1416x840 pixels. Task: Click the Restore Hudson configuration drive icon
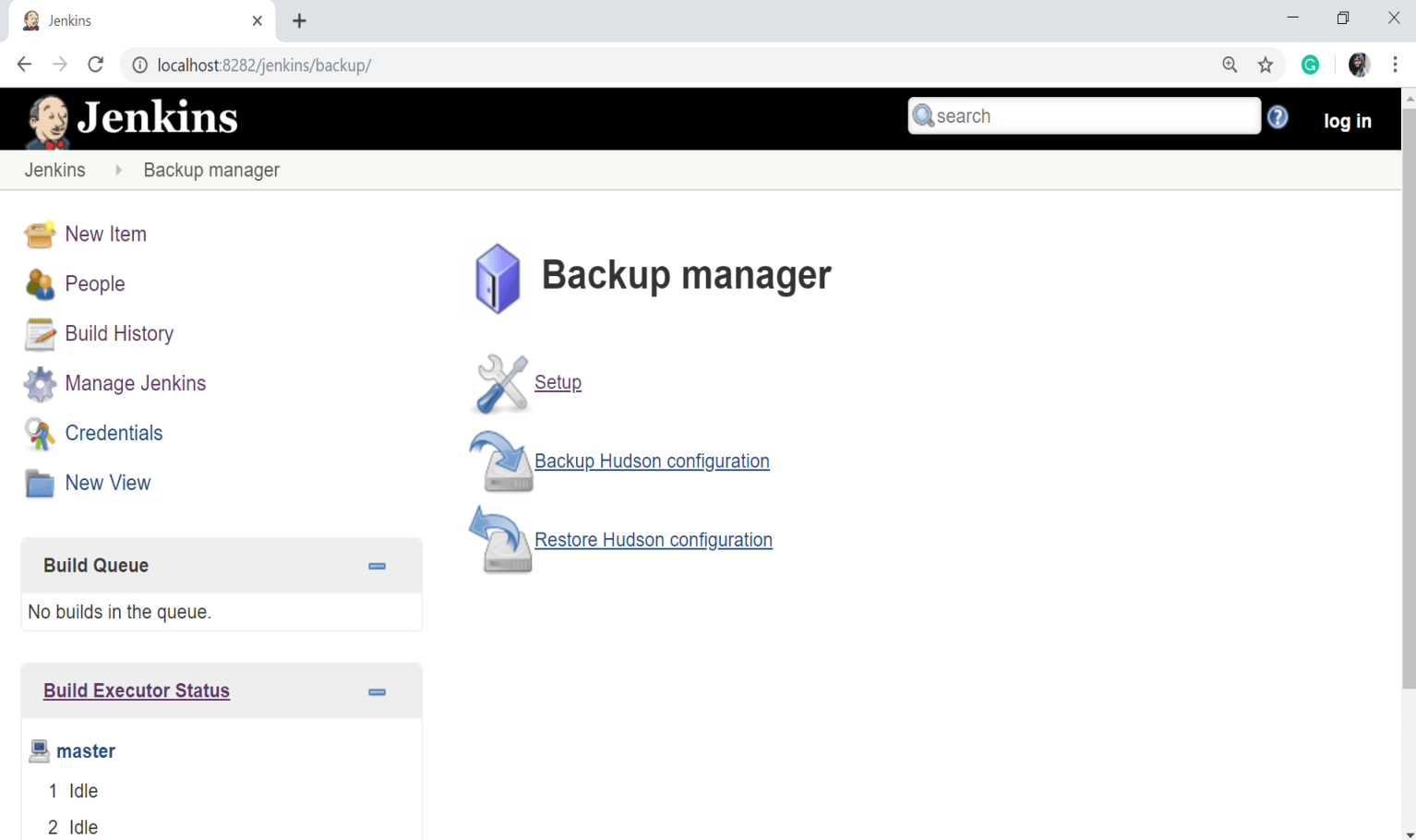pos(501,540)
